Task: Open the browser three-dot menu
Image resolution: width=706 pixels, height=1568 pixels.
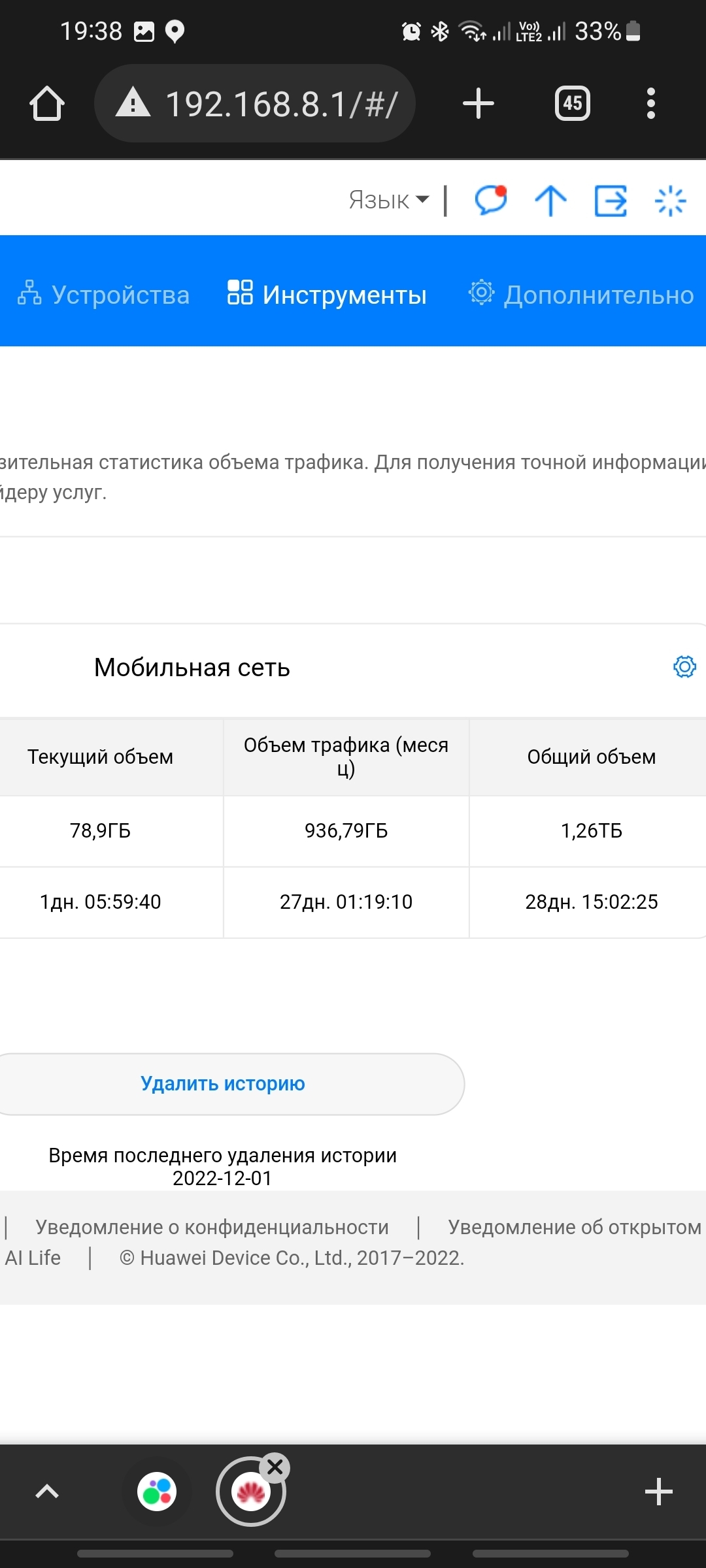Action: pyautogui.click(x=650, y=104)
